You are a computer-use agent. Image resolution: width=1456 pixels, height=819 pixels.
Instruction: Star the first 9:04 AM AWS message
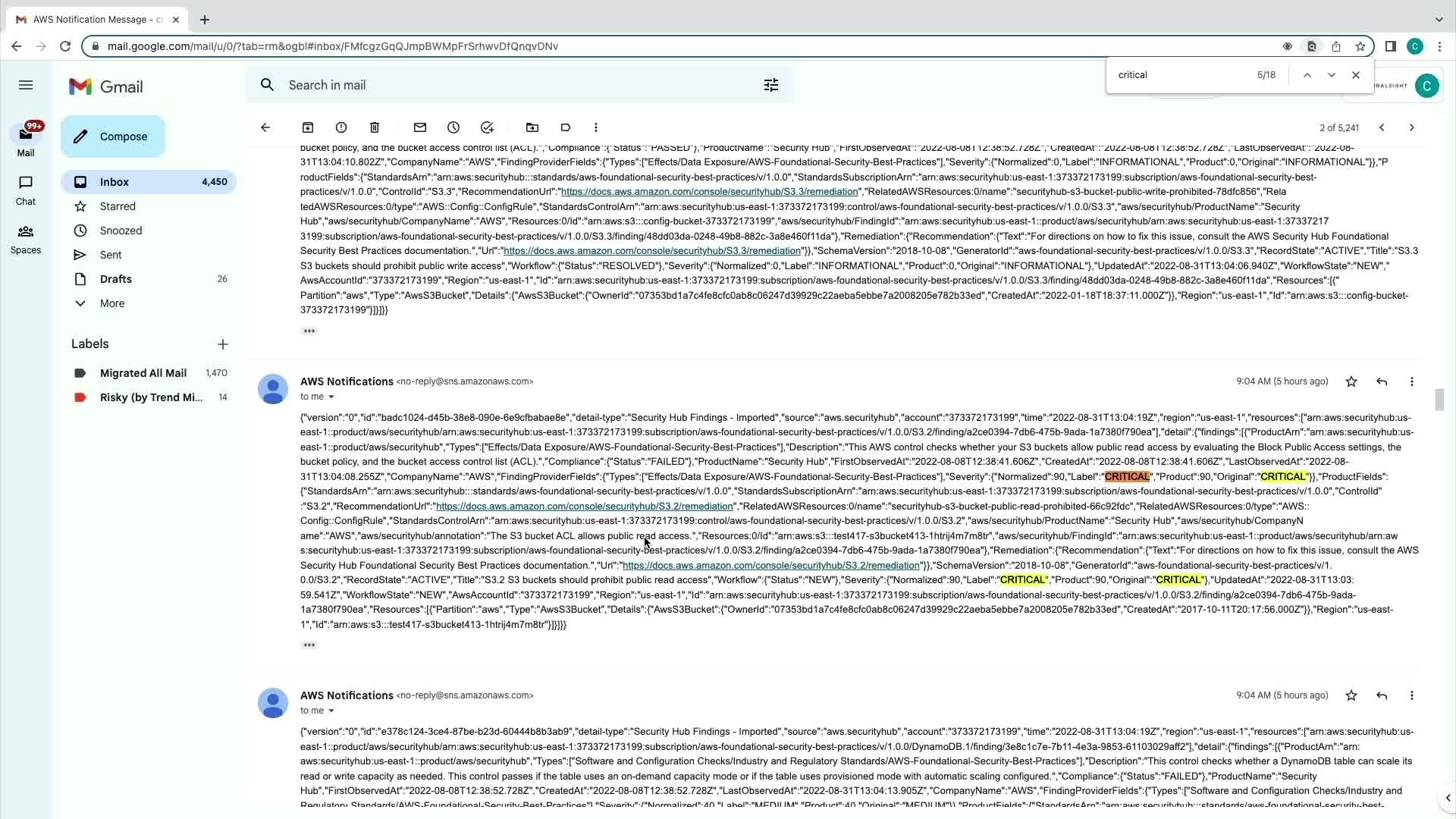click(1351, 381)
